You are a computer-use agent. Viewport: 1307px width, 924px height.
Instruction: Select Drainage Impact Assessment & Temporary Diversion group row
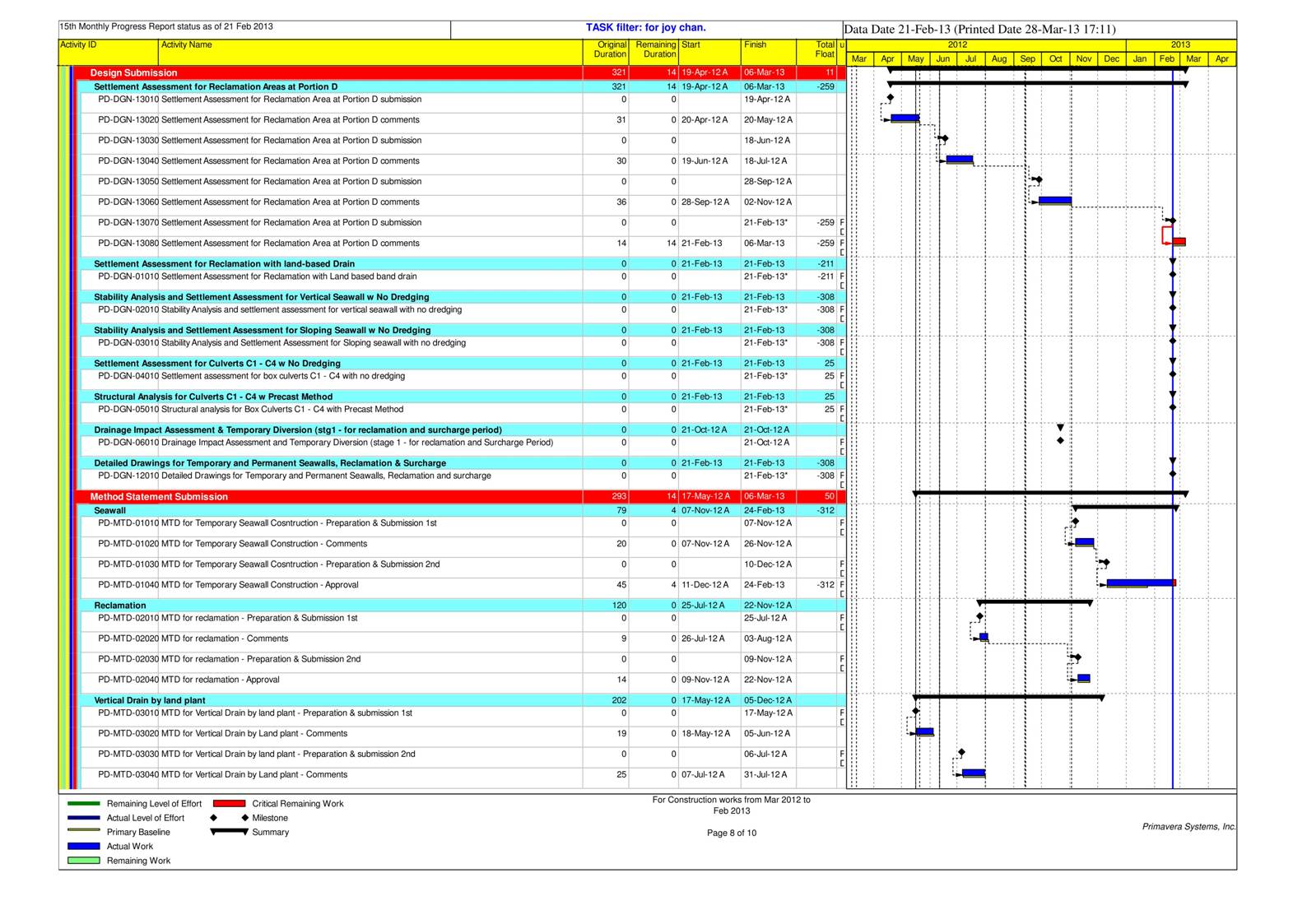463,429
